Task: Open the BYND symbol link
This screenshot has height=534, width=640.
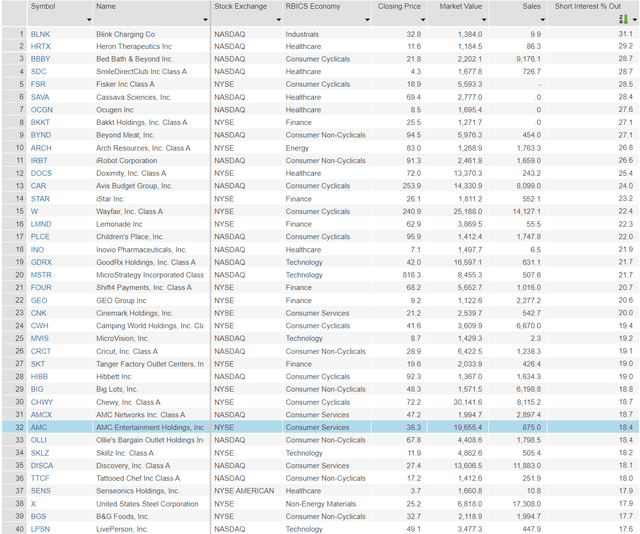Action: click(41, 135)
